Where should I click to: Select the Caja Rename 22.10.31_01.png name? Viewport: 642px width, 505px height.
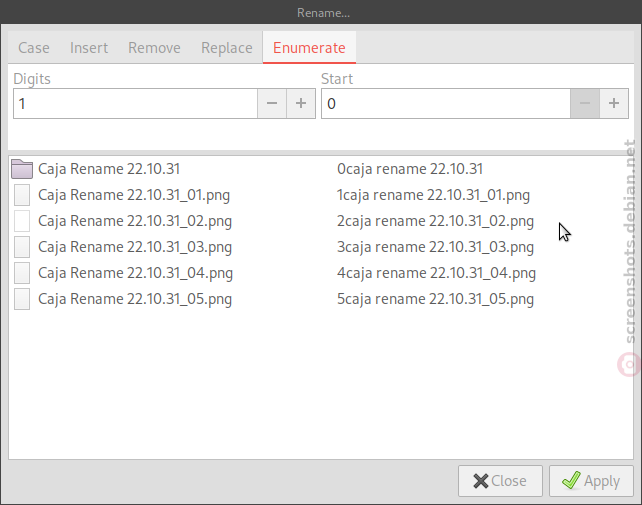134,195
